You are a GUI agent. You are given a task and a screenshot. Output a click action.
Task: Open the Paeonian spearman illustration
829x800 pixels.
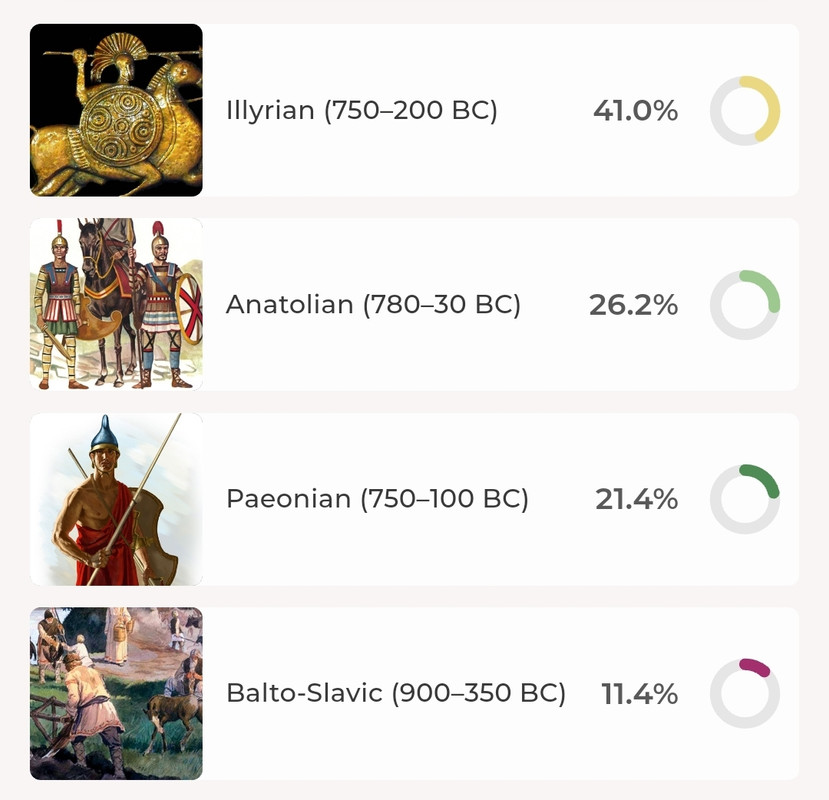click(116, 499)
